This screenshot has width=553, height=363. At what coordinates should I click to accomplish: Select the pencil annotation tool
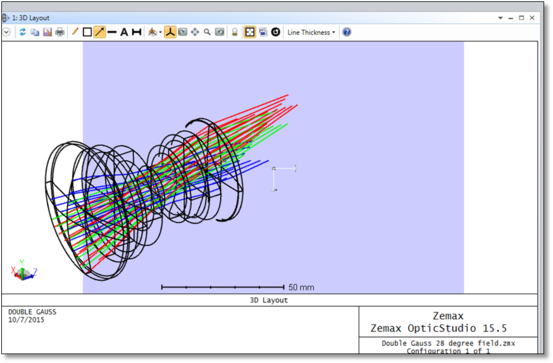point(75,32)
